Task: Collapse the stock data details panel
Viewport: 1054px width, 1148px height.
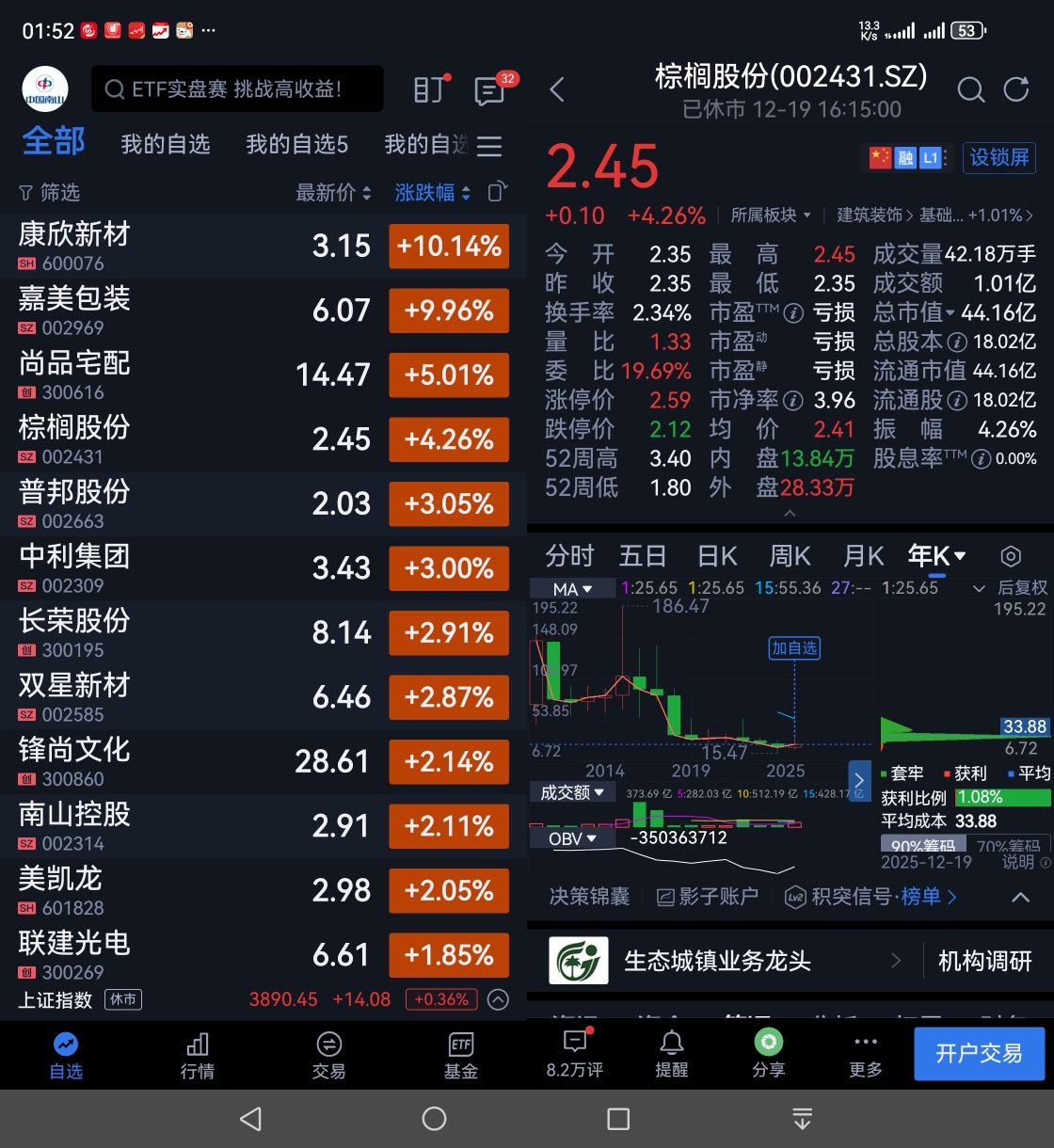Action: pyautogui.click(x=790, y=514)
